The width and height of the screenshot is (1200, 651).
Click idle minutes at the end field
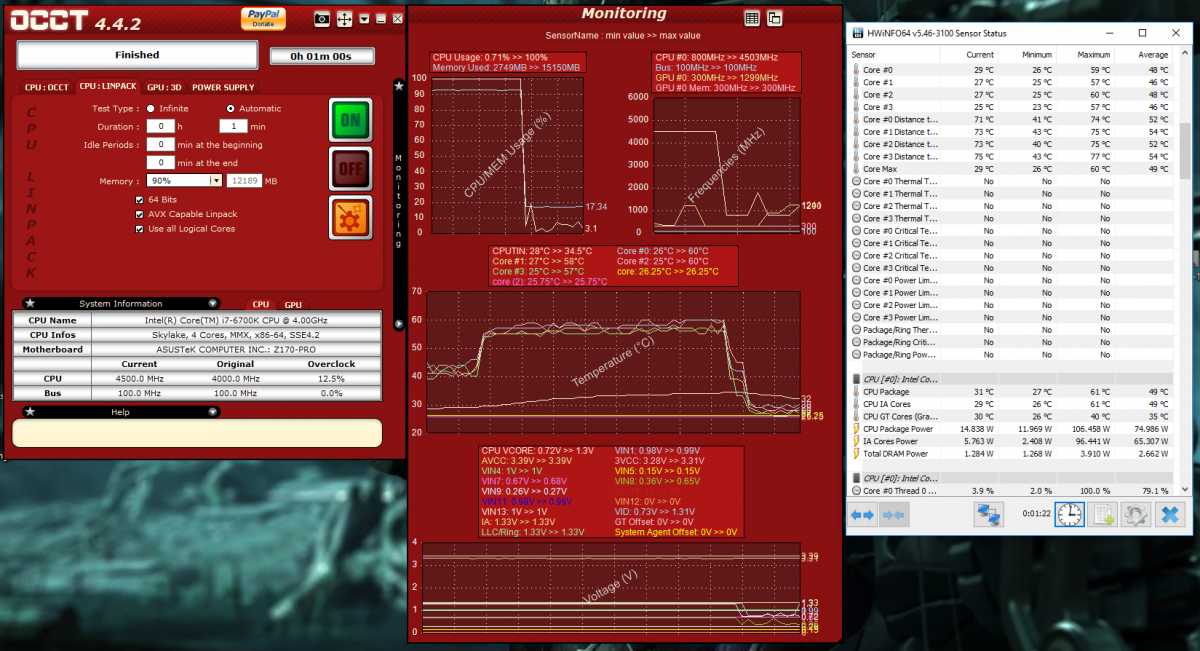[161, 162]
